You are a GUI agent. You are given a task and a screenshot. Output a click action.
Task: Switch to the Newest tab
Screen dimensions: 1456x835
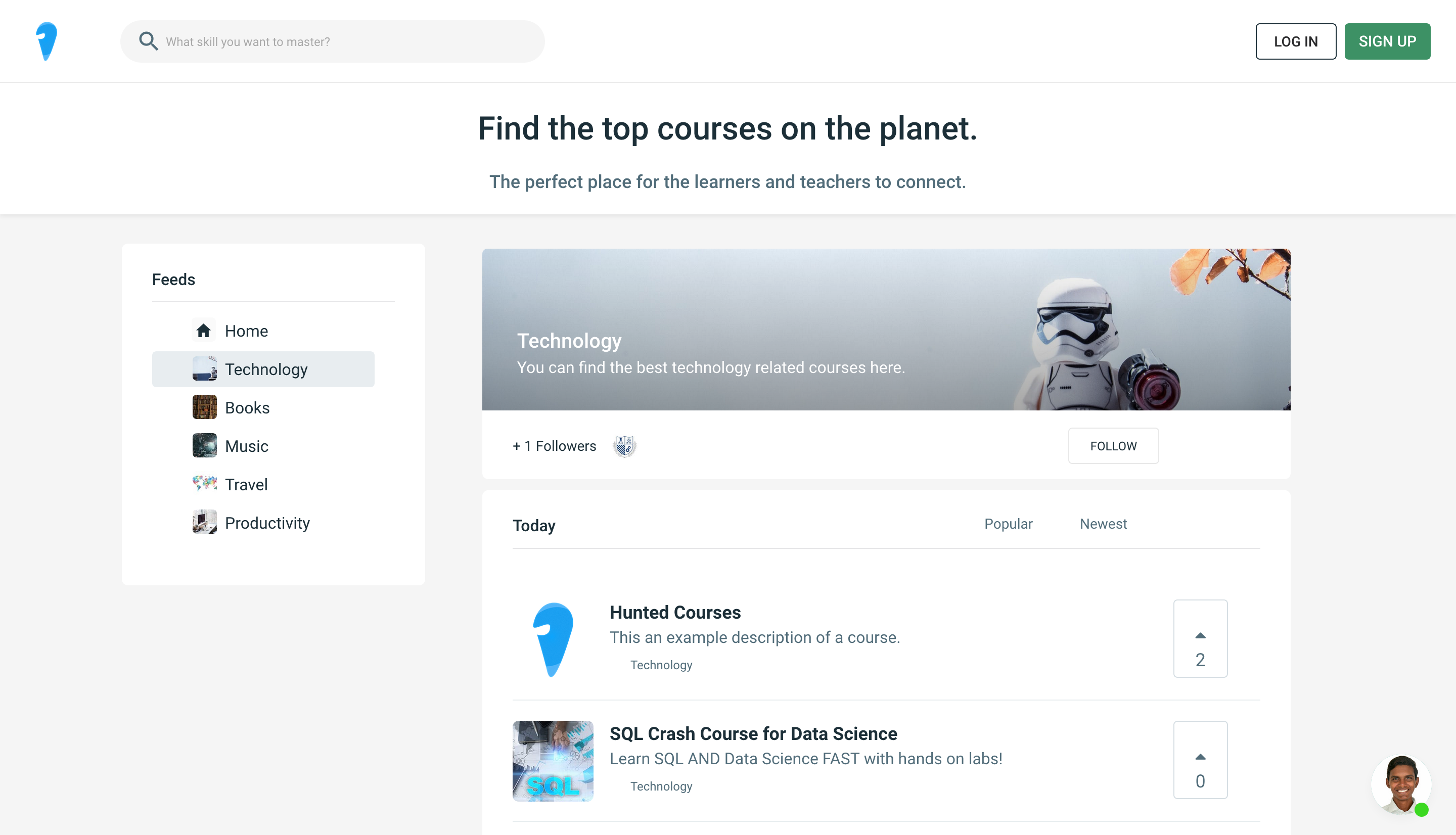pyautogui.click(x=1103, y=524)
